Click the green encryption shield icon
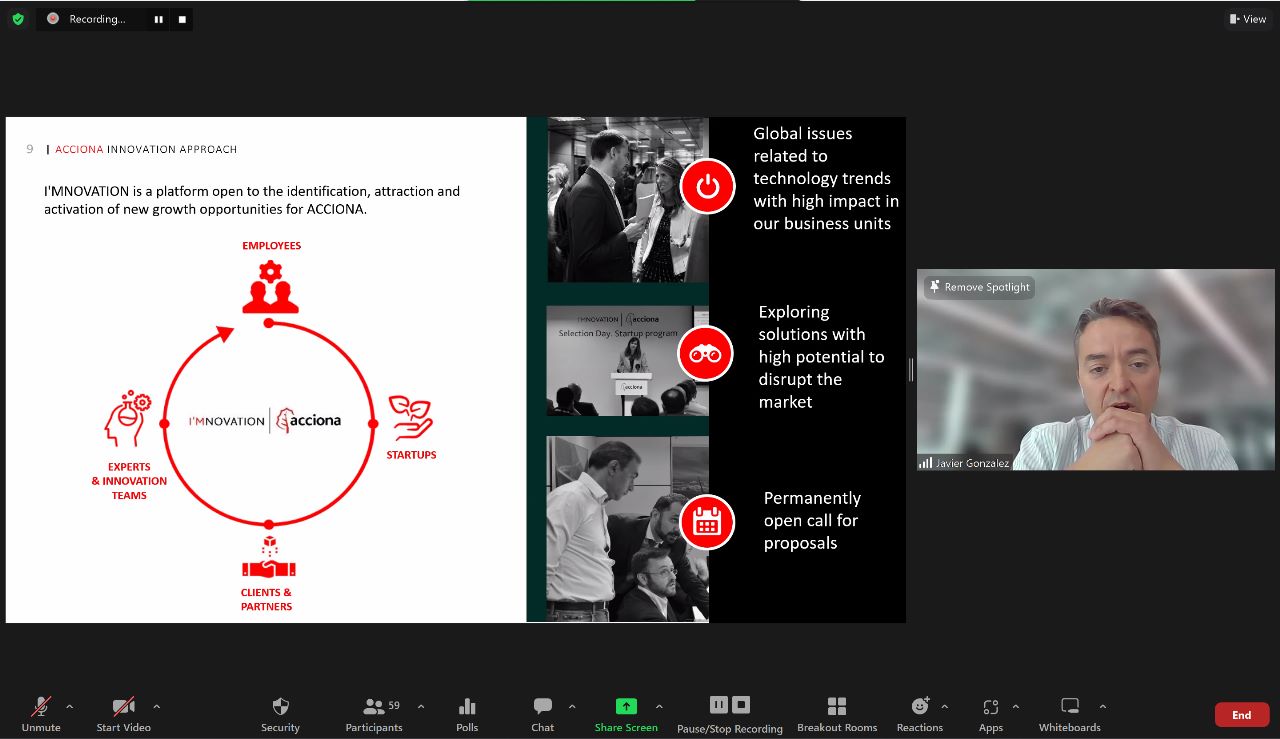Image resolution: width=1280 pixels, height=739 pixels. [18, 19]
